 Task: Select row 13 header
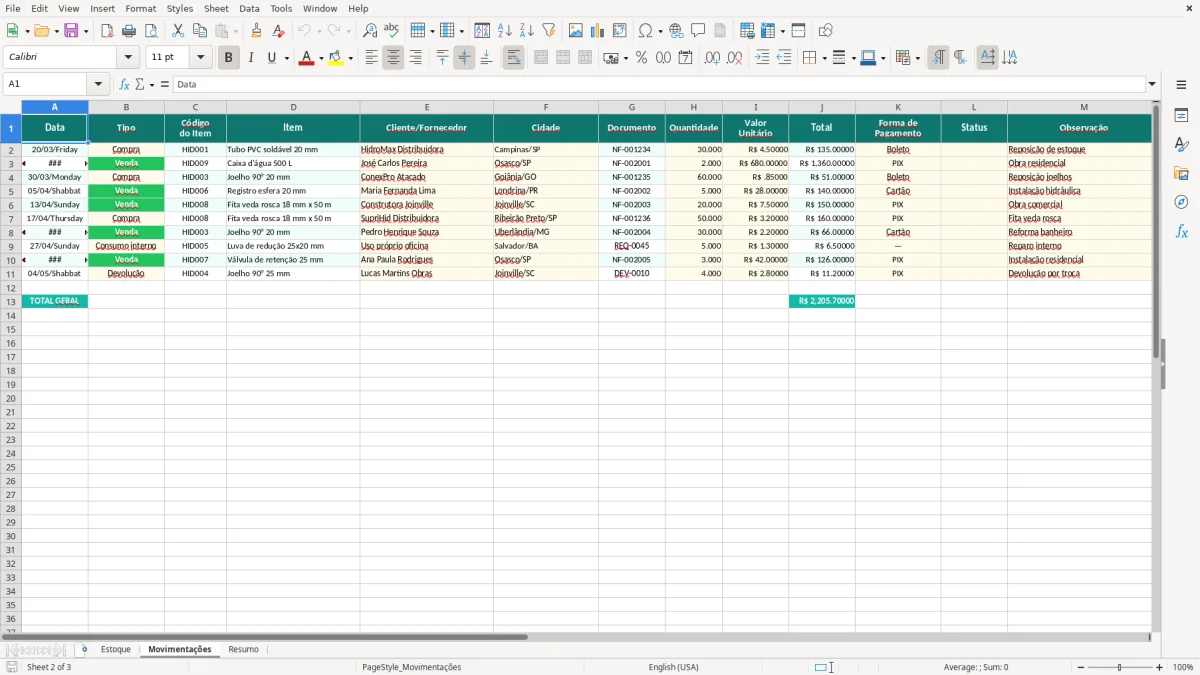[11, 301]
